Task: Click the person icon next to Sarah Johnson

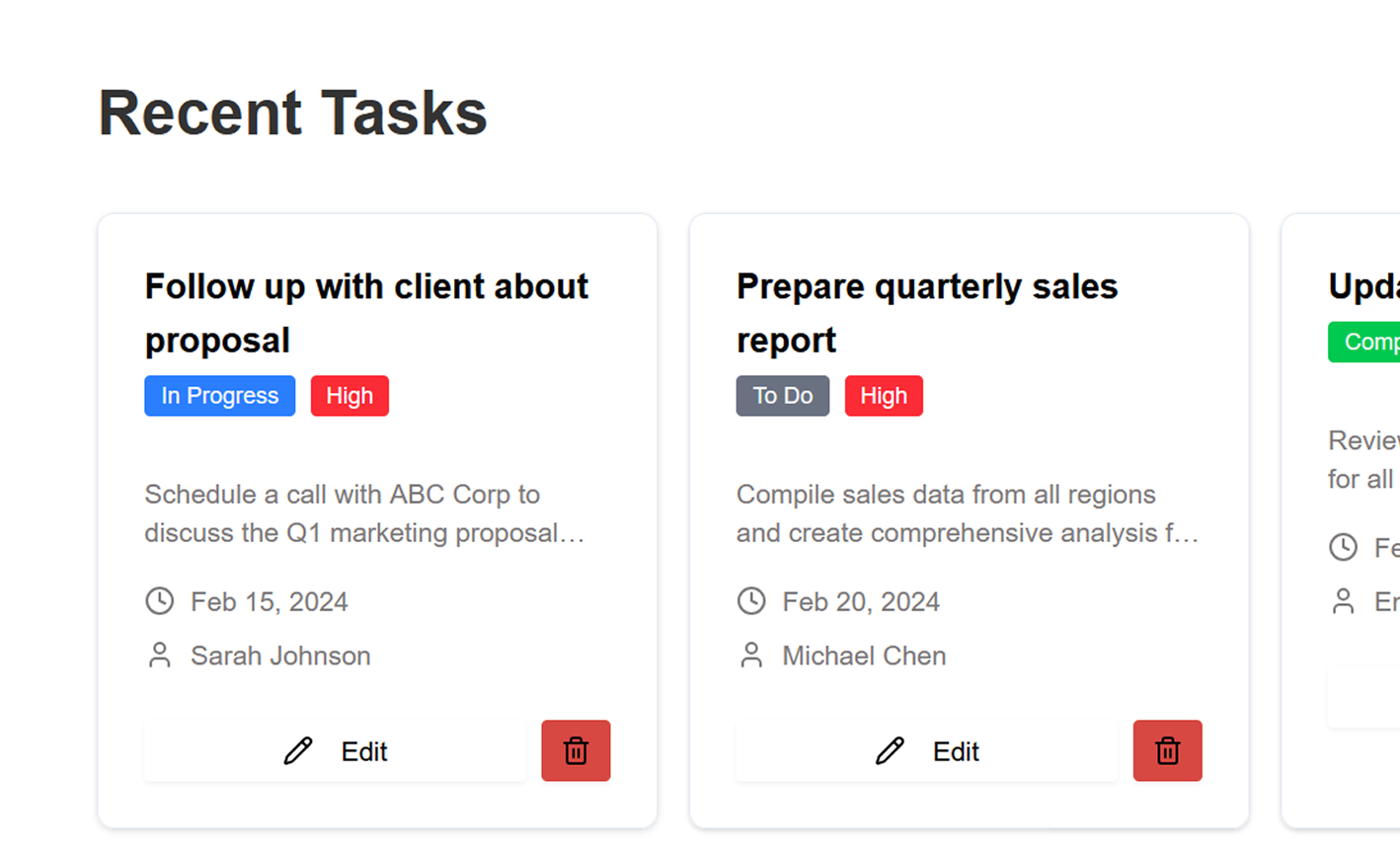Action: (159, 654)
